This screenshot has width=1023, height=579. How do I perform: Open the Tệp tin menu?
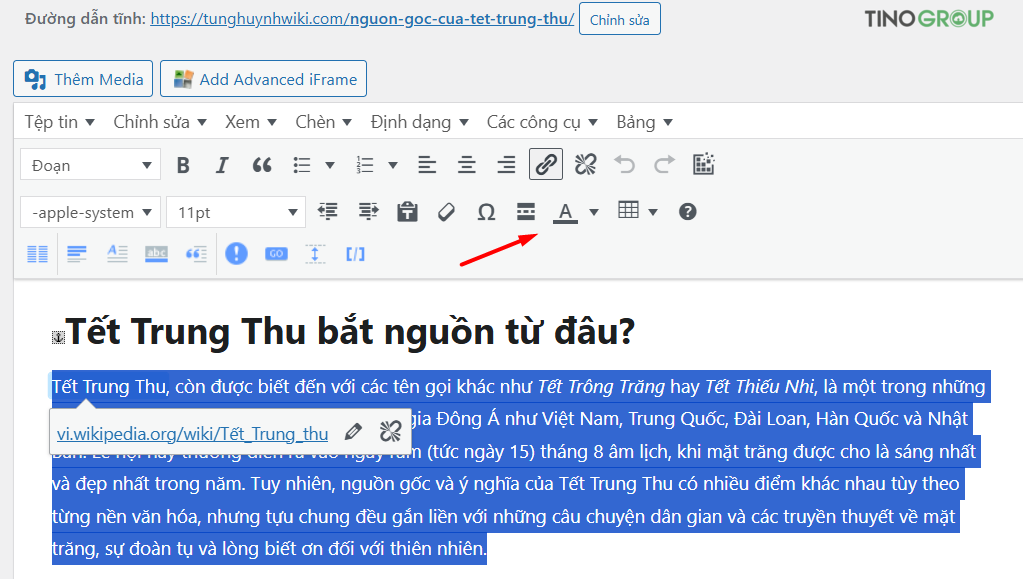59,122
